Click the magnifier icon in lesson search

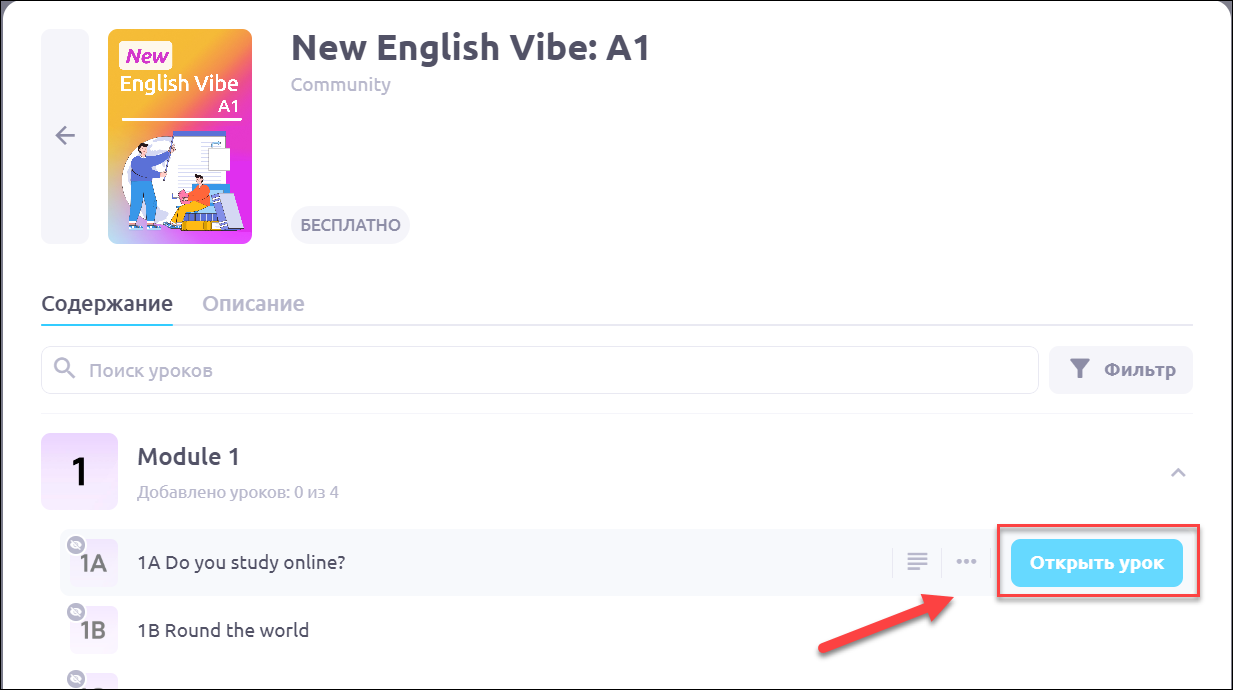(65, 369)
